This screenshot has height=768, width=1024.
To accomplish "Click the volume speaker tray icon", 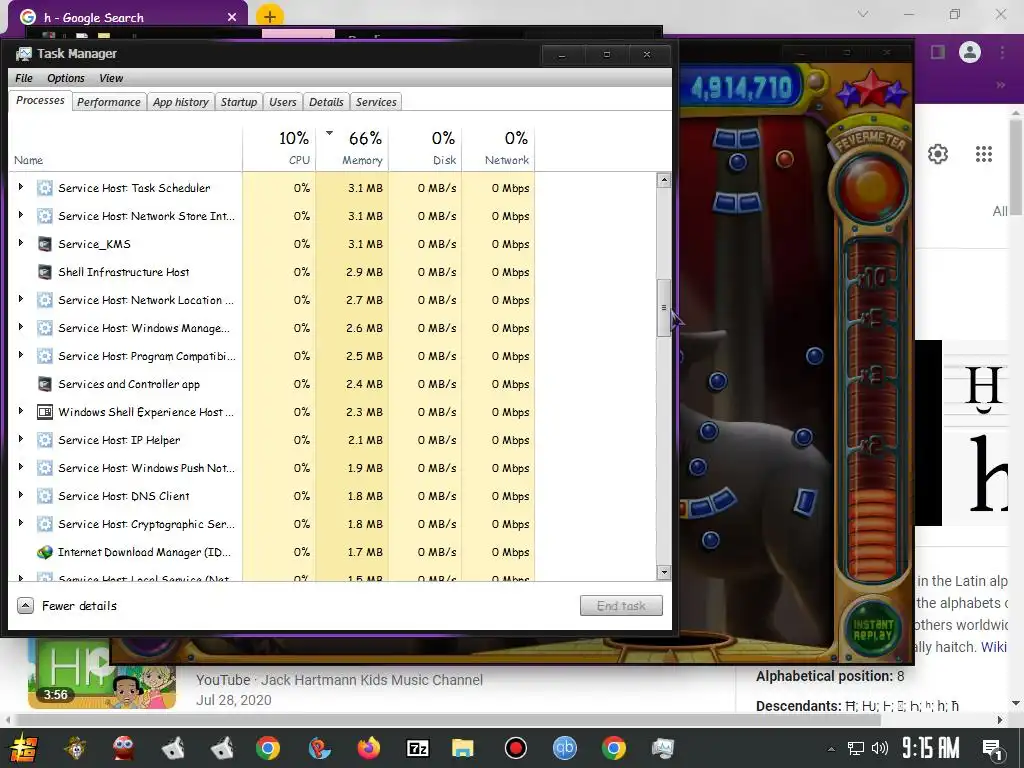I will pos(880,748).
